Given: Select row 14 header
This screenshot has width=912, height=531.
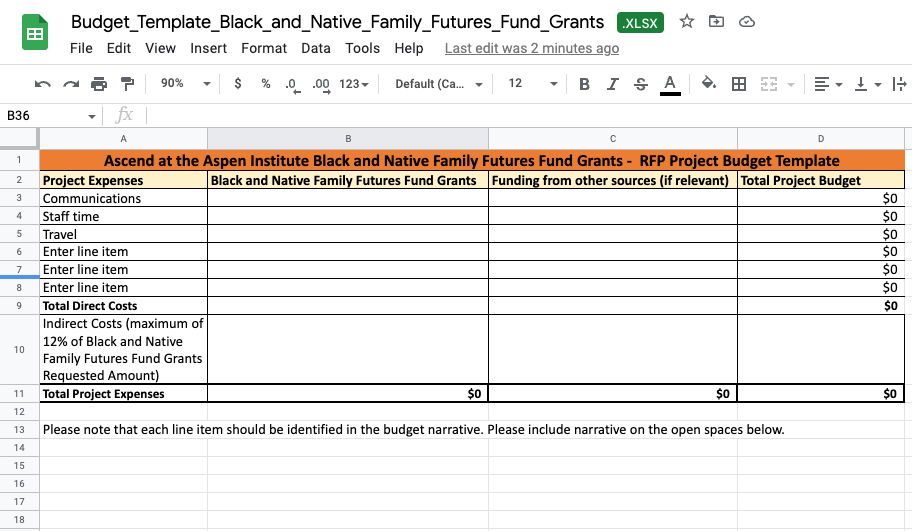Looking at the screenshot, I should click(19, 448).
